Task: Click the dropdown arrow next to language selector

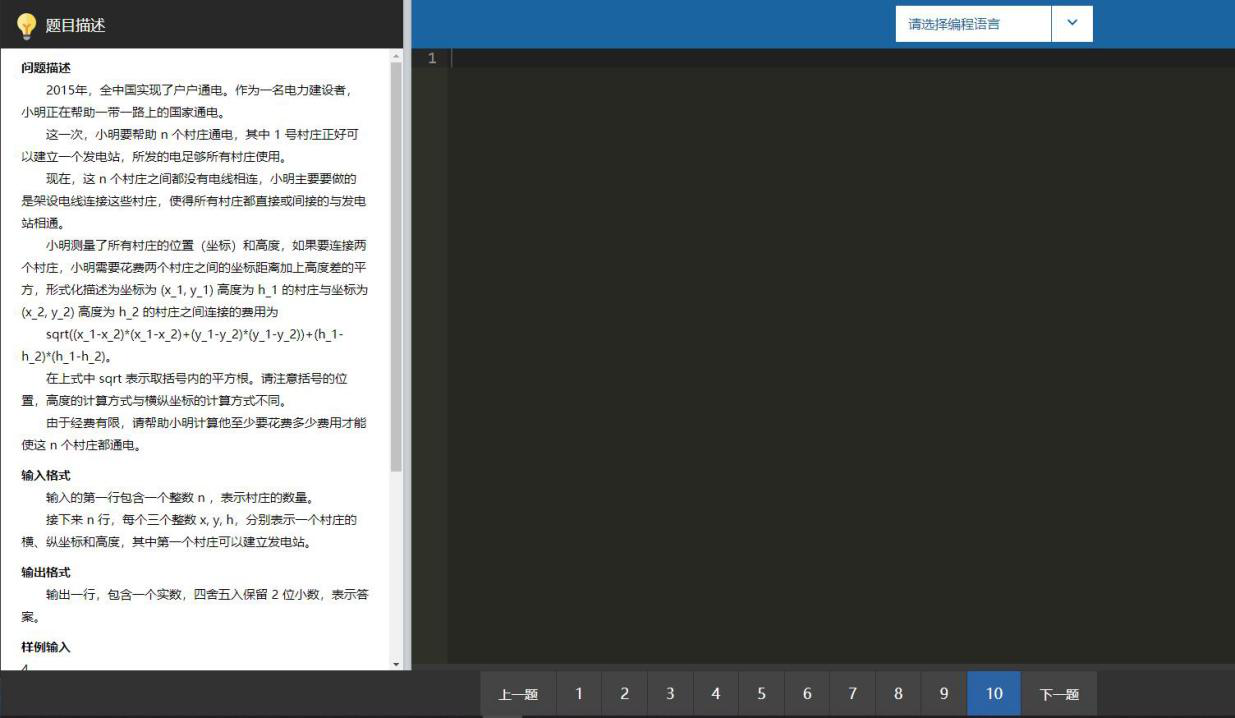Action: (1072, 24)
